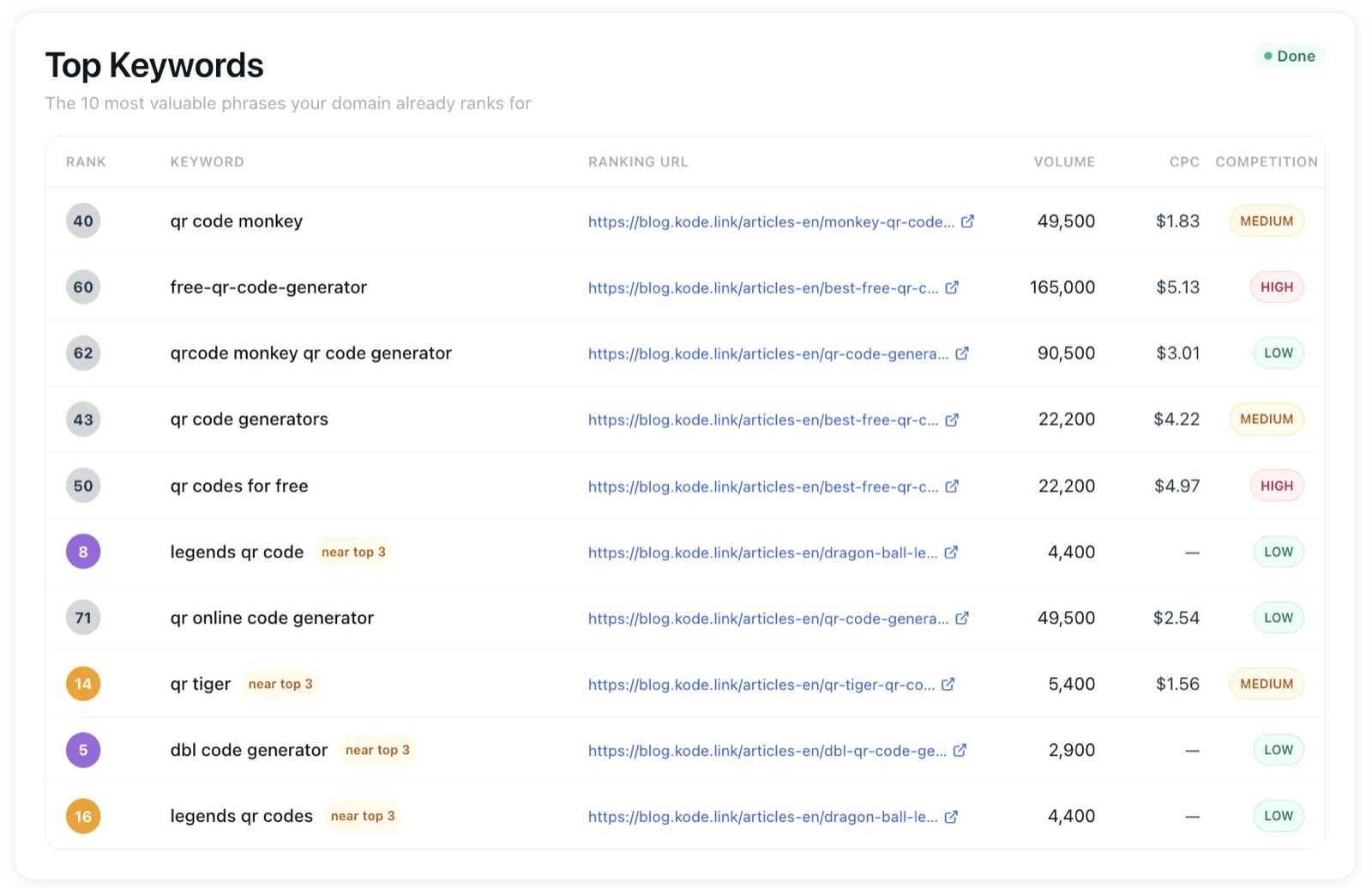1372x888 pixels.
Task: Open external link icon for qr code monkey
Action: click(x=967, y=221)
